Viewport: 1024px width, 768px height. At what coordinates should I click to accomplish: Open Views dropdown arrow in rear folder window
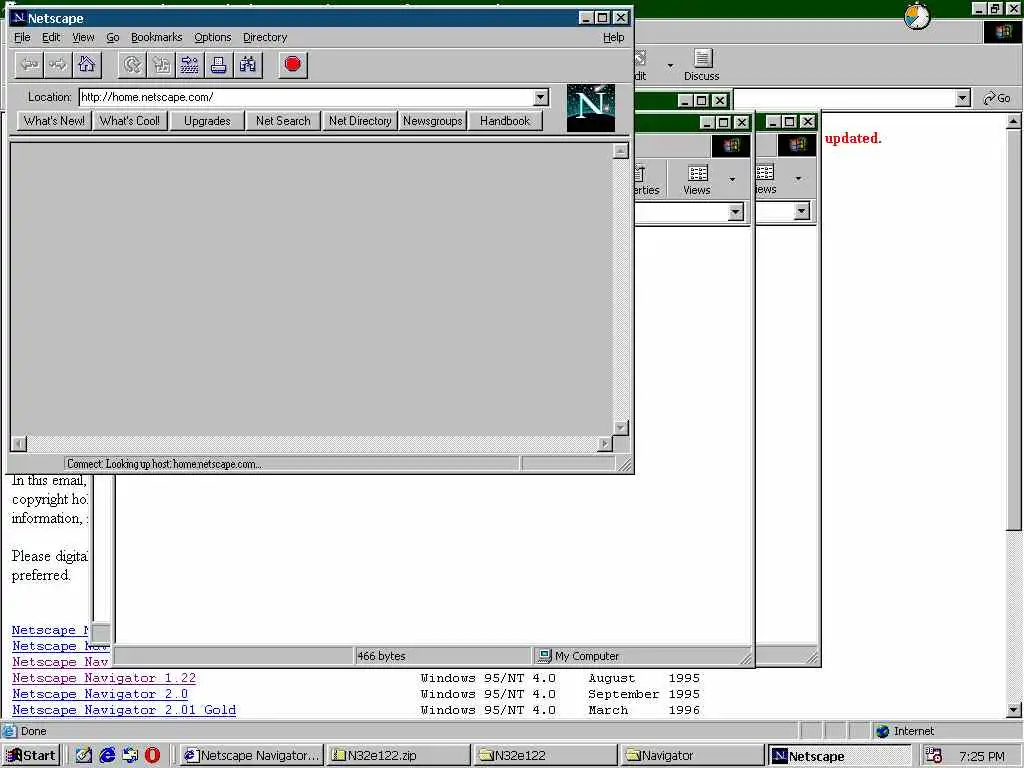pyautogui.click(x=798, y=180)
